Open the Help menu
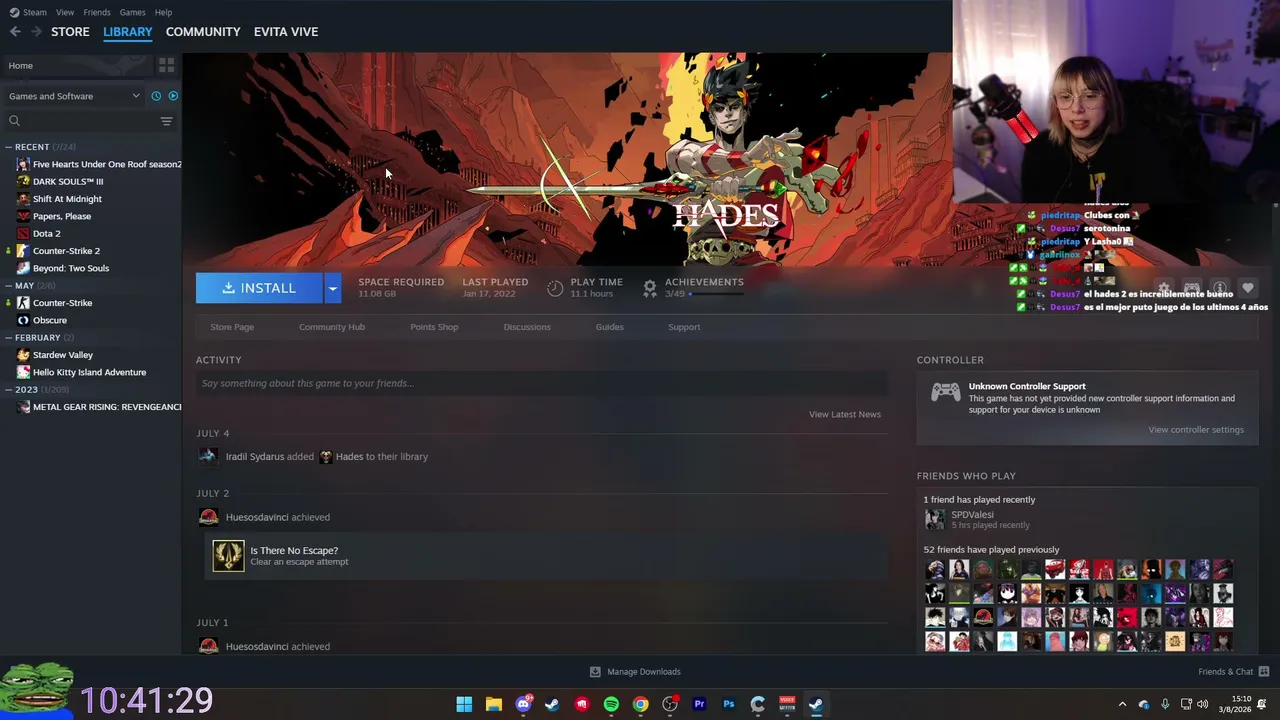 pos(163,12)
